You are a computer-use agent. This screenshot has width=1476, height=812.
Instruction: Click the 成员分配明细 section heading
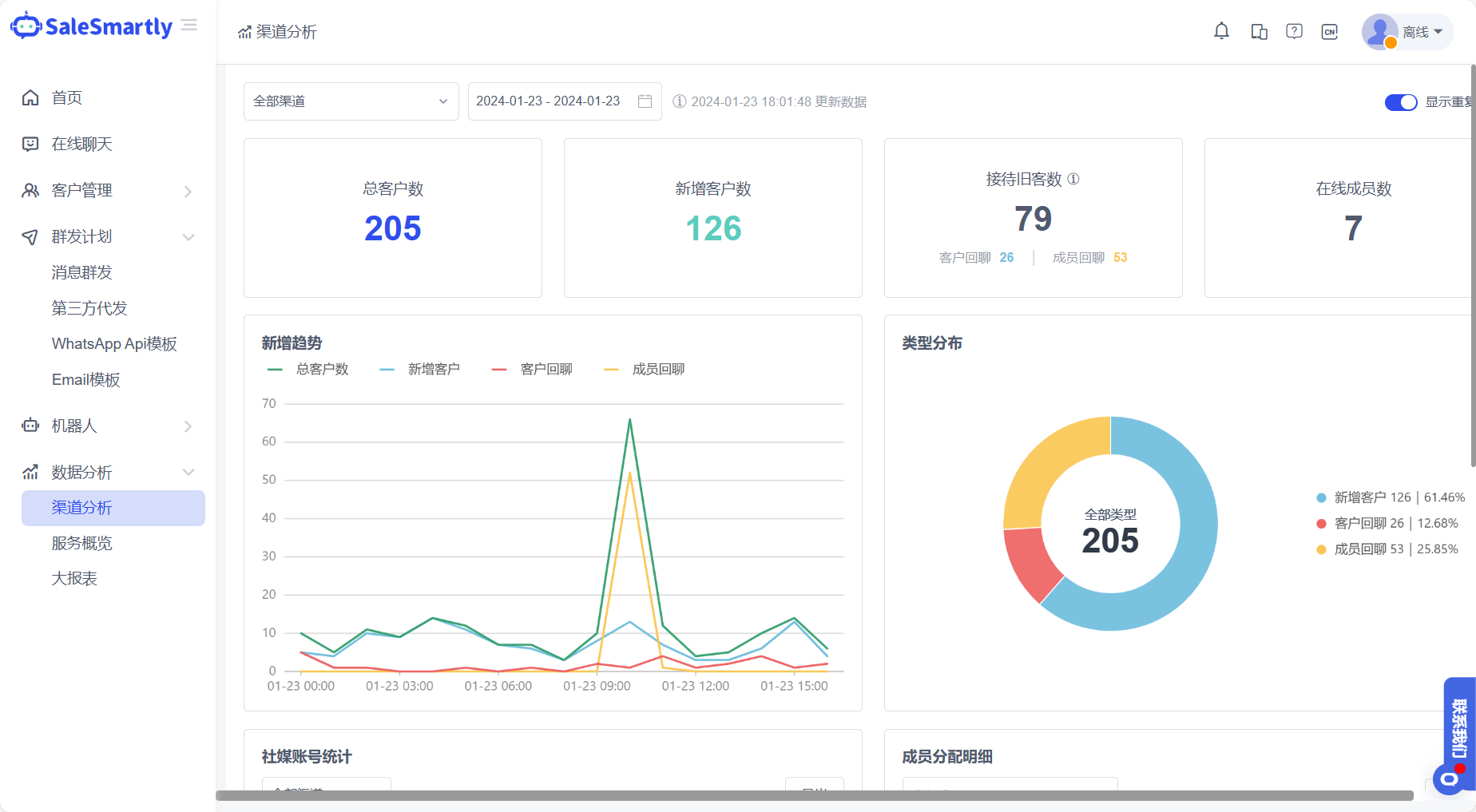point(947,756)
